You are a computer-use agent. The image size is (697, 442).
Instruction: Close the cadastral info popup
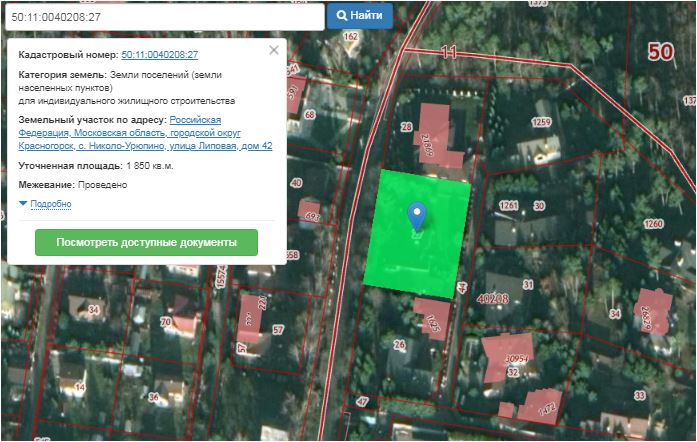coord(274,50)
